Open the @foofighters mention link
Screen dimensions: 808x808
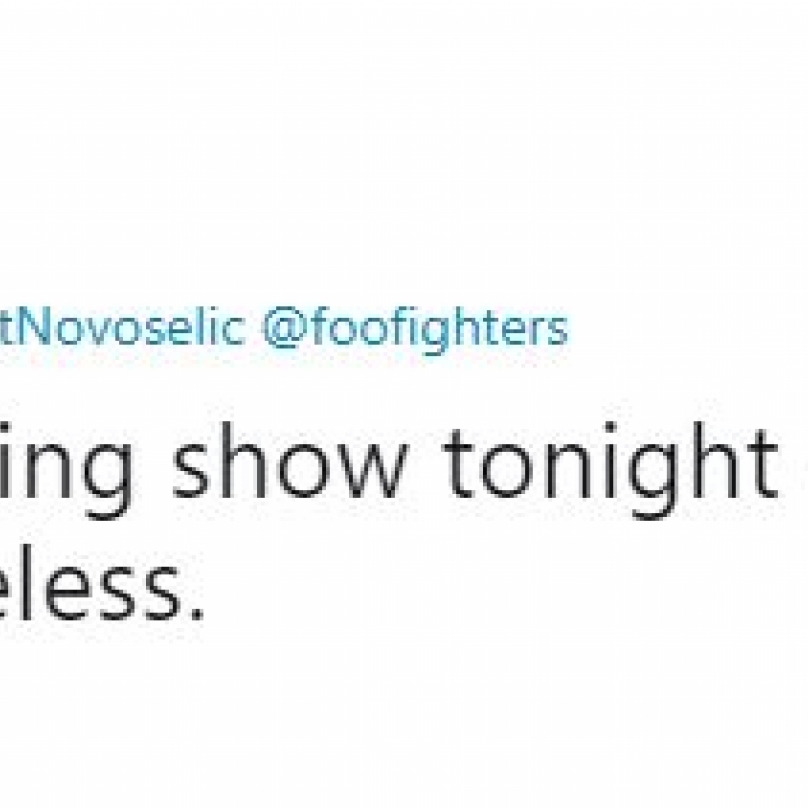click(x=415, y=329)
